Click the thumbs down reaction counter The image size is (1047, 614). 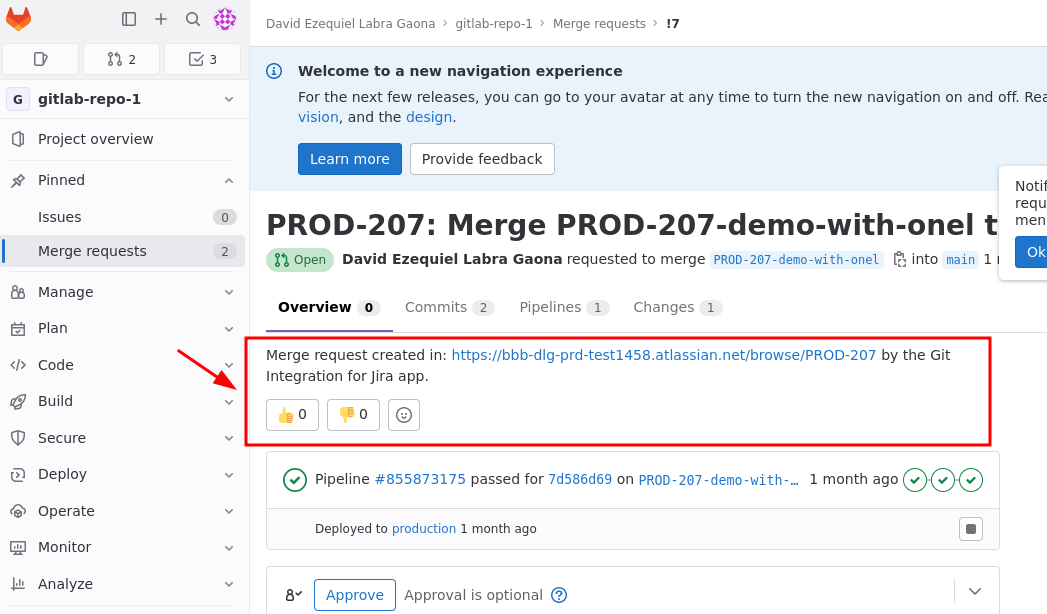pos(352,414)
